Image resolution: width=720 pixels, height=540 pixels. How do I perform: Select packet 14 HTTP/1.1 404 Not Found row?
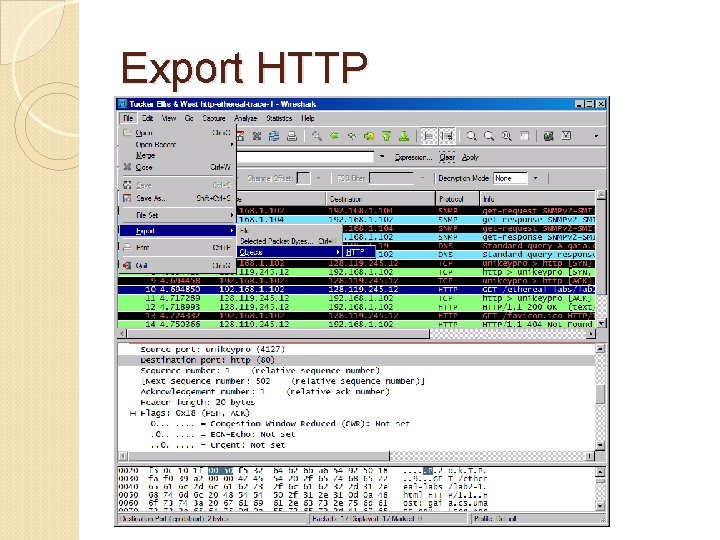(x=357, y=324)
